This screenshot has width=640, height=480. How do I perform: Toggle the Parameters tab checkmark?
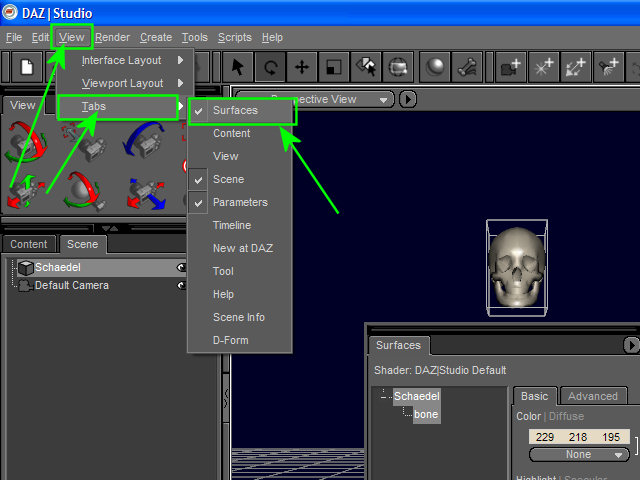(198, 202)
